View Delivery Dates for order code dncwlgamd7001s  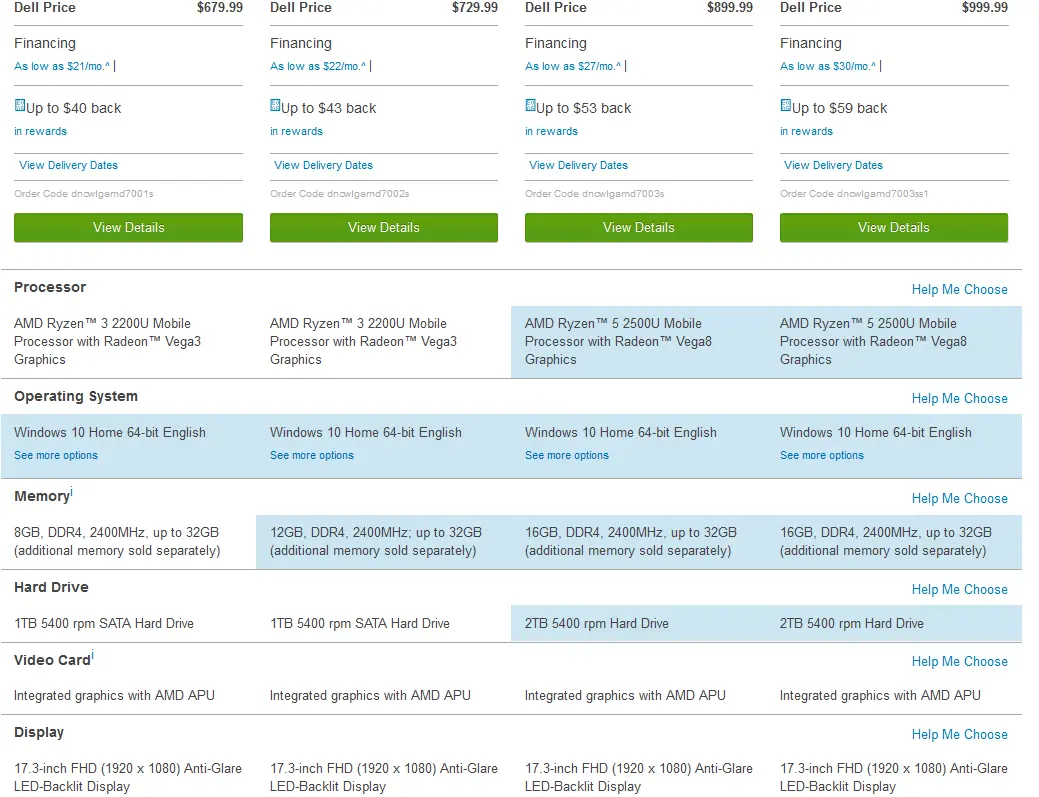[68, 165]
